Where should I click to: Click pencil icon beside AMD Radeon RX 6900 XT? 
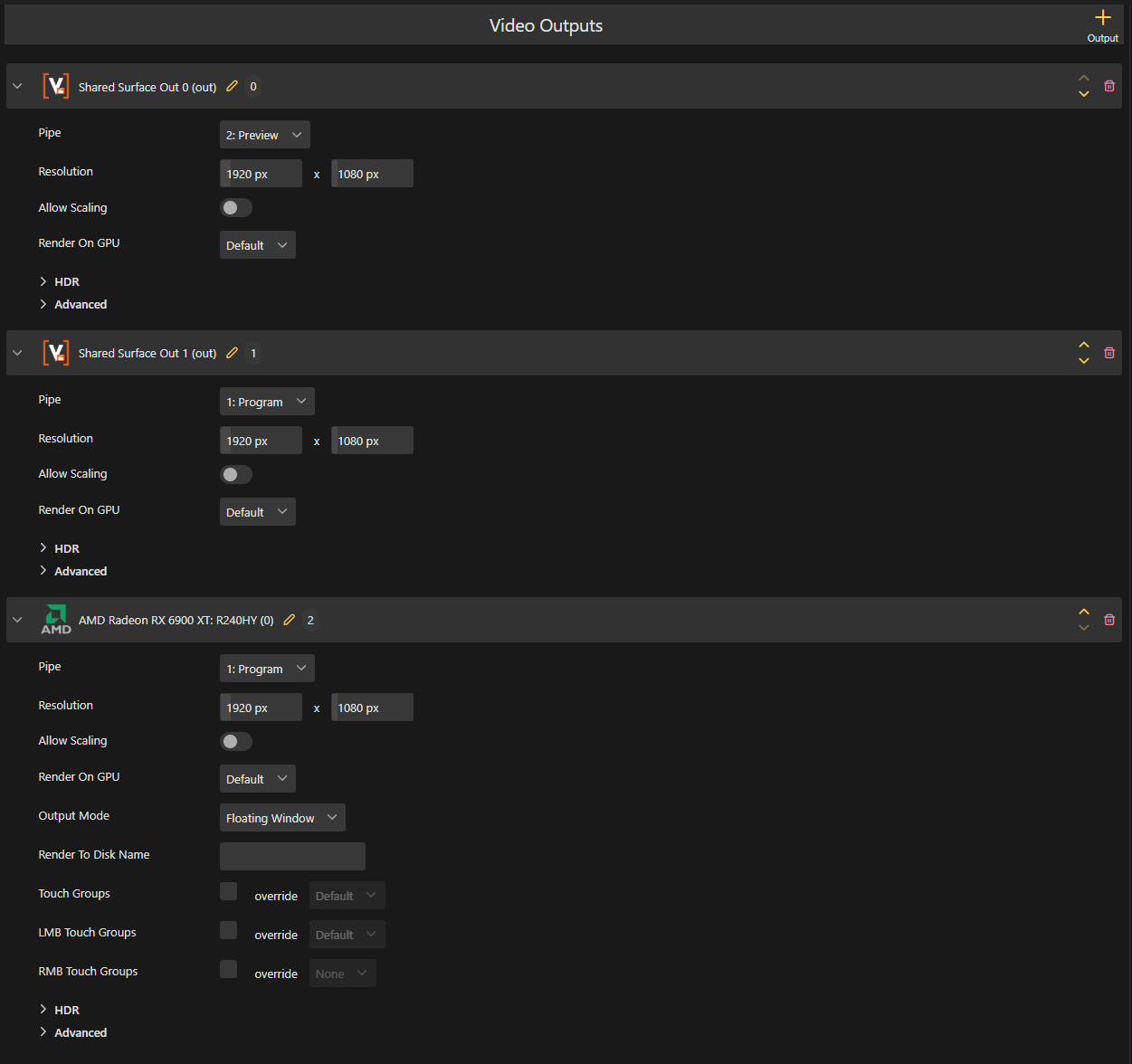(289, 620)
